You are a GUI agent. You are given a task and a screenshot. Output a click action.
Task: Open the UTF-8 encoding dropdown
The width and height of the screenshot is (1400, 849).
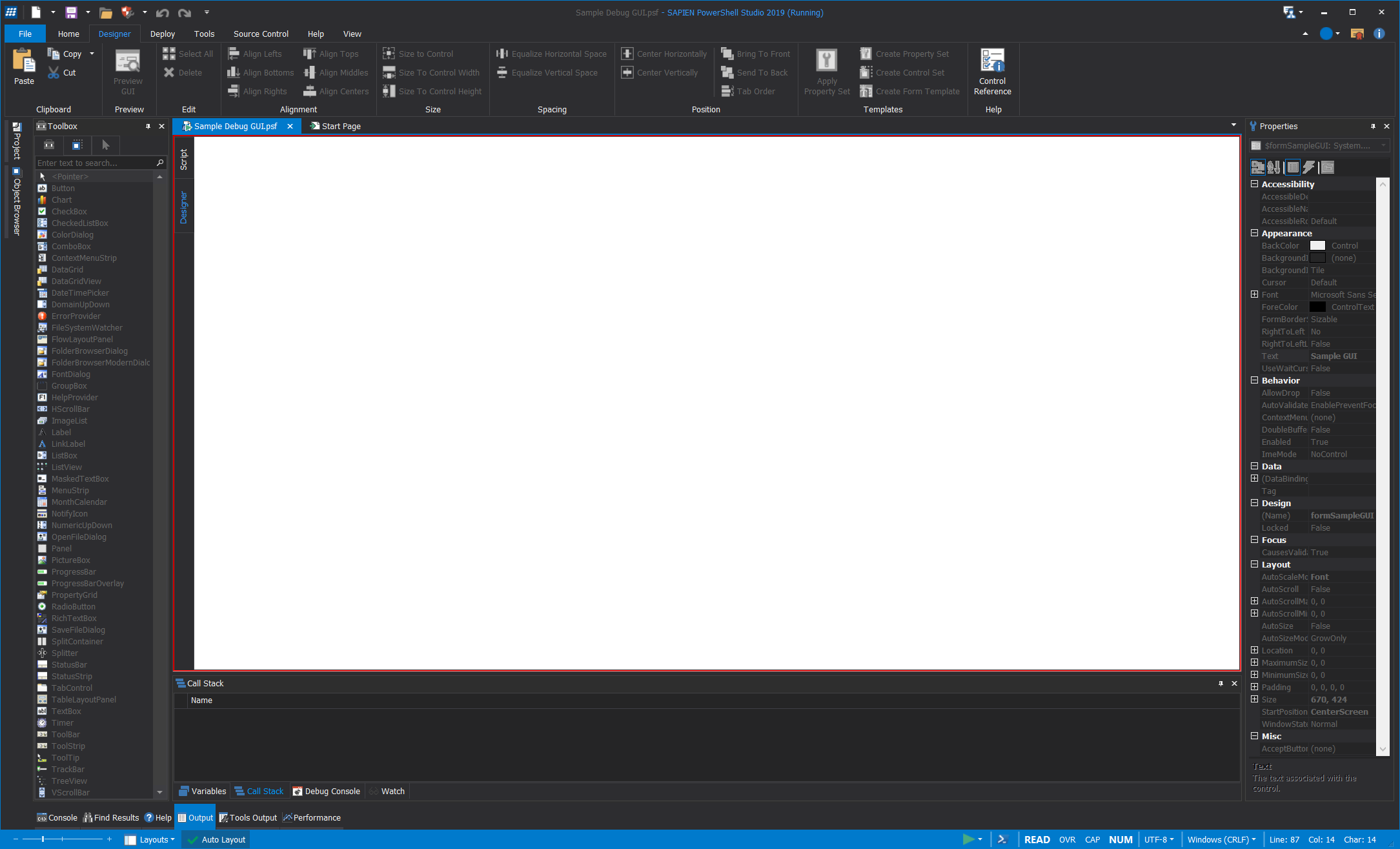coord(1159,839)
